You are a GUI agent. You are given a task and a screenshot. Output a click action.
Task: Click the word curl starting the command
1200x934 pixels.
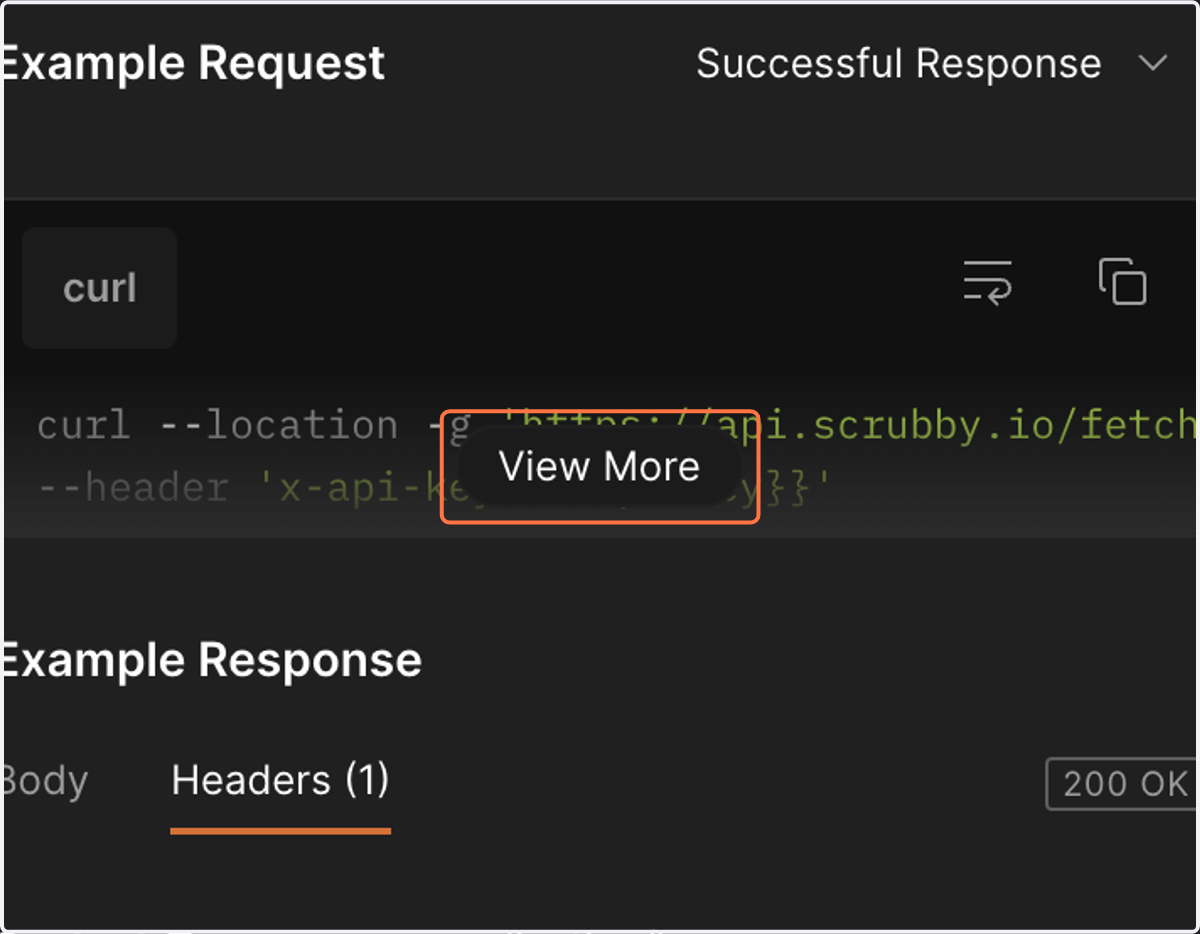click(84, 426)
